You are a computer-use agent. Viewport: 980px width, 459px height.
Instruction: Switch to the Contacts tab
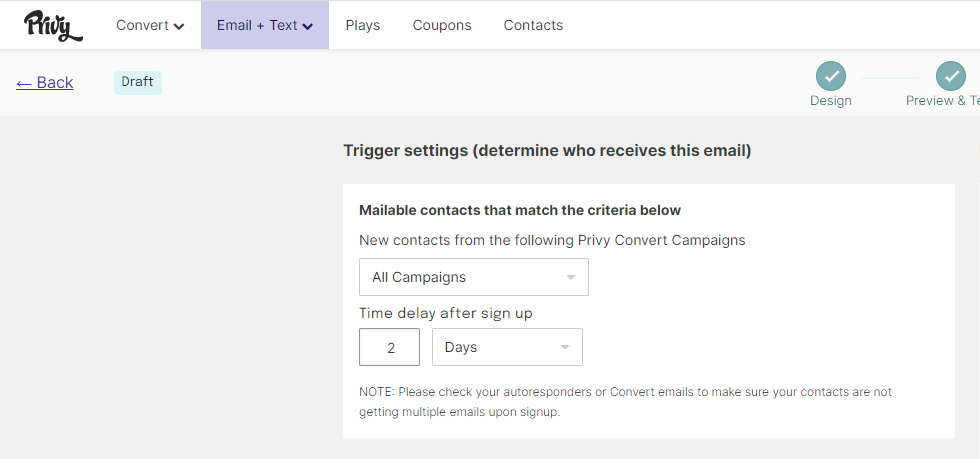click(533, 25)
